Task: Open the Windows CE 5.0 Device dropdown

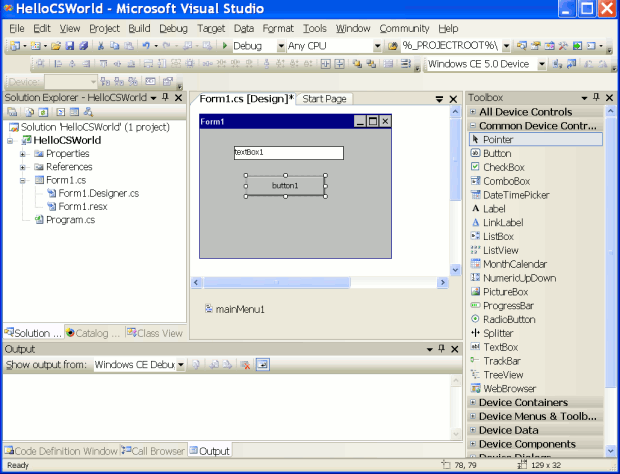Action: pyautogui.click(x=543, y=64)
